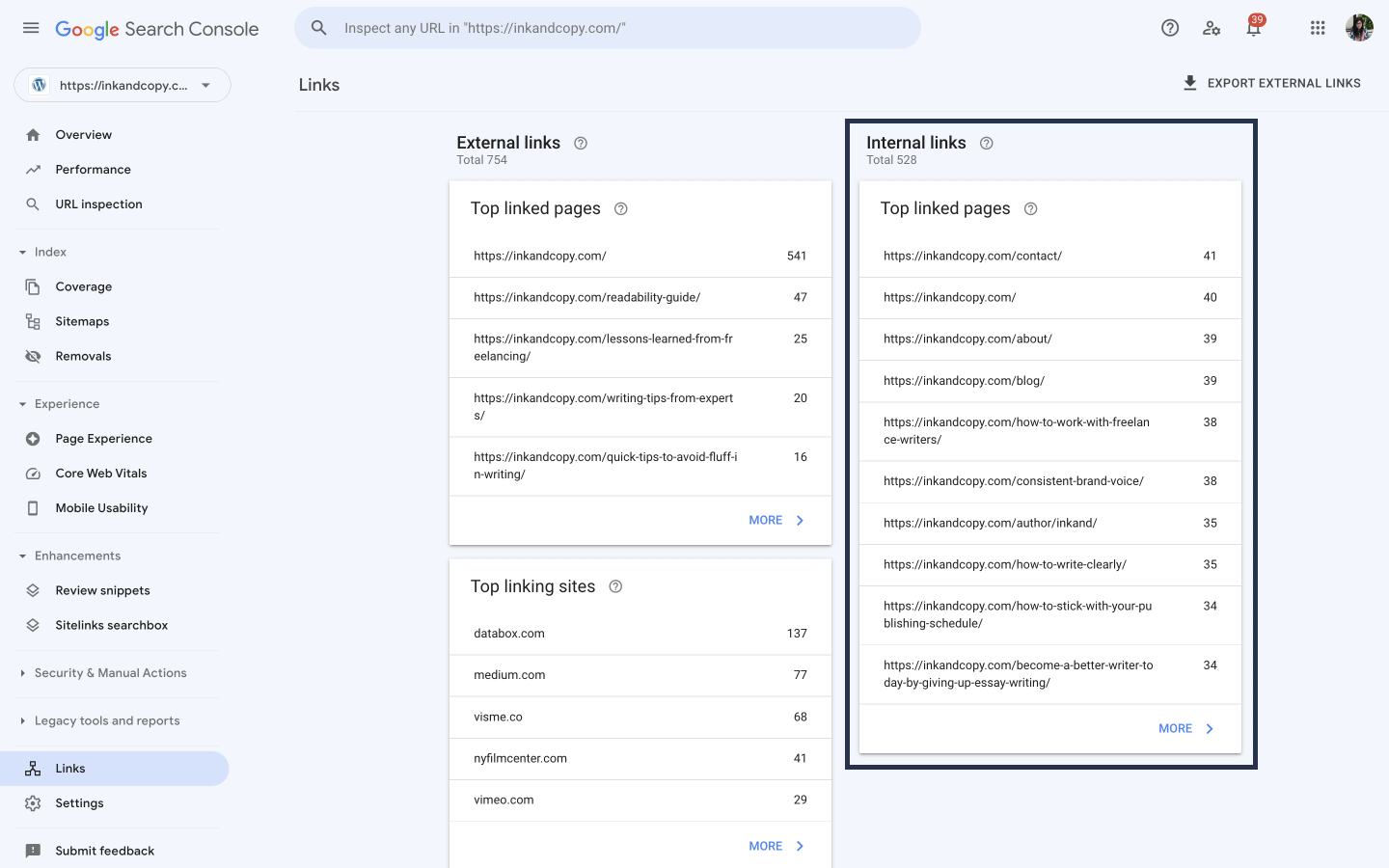Click Export External Links button
The width and height of the screenshot is (1389, 868).
pyautogui.click(x=1271, y=83)
